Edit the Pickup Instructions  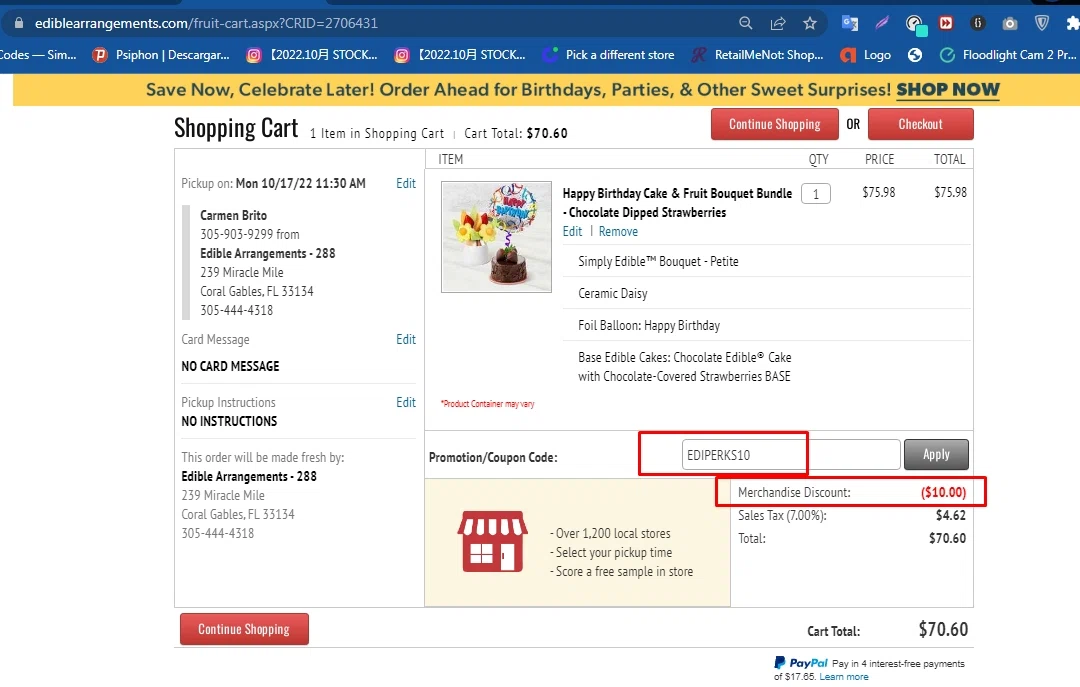point(406,402)
